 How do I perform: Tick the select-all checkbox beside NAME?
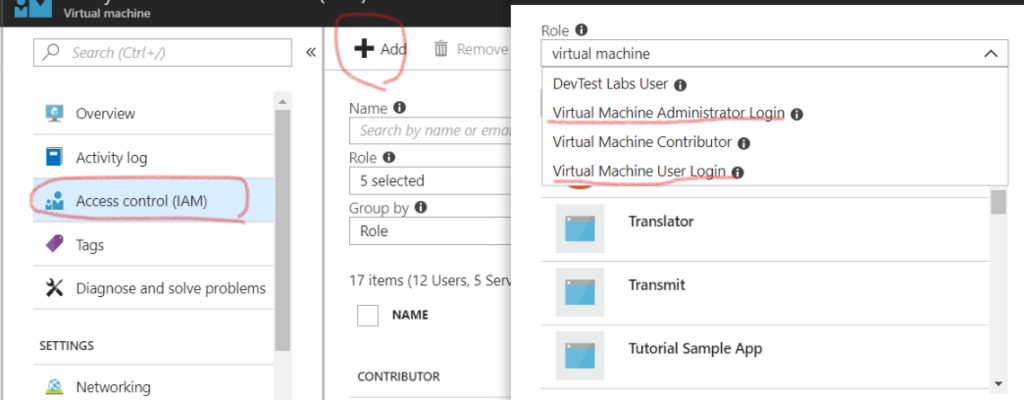[x=368, y=315]
